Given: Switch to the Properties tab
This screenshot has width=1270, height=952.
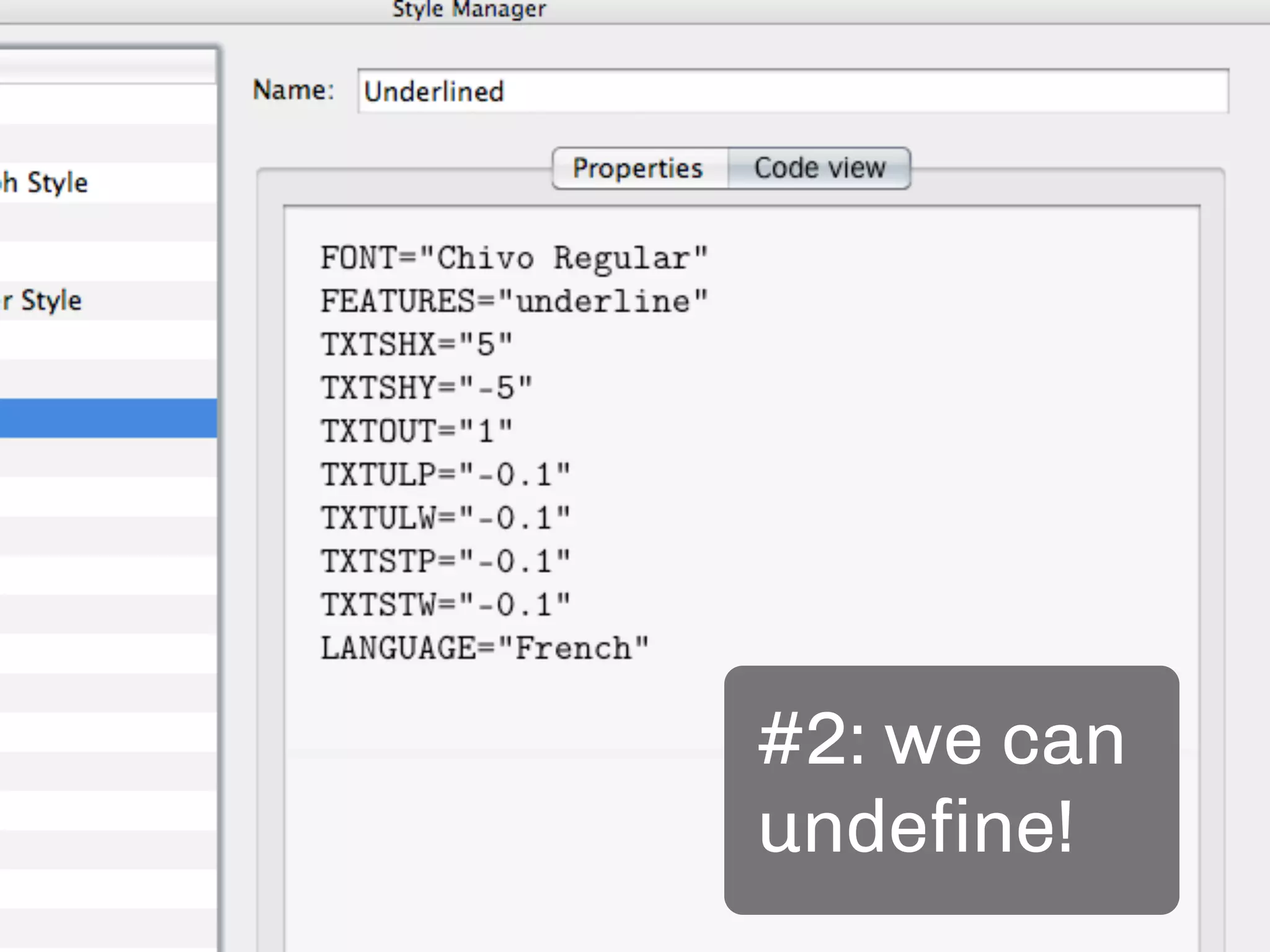Looking at the screenshot, I should click(640, 169).
